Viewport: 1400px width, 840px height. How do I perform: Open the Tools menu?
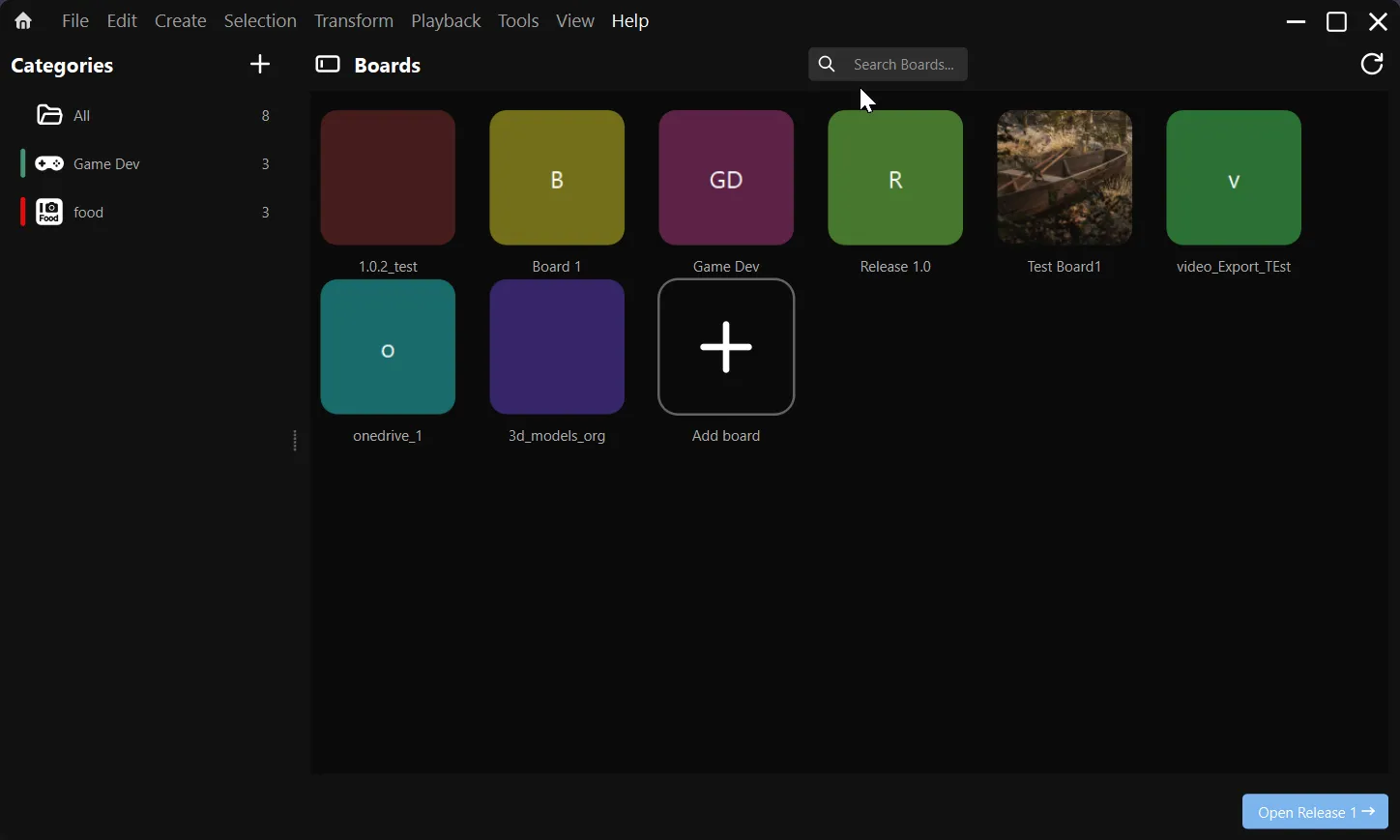pos(519,21)
